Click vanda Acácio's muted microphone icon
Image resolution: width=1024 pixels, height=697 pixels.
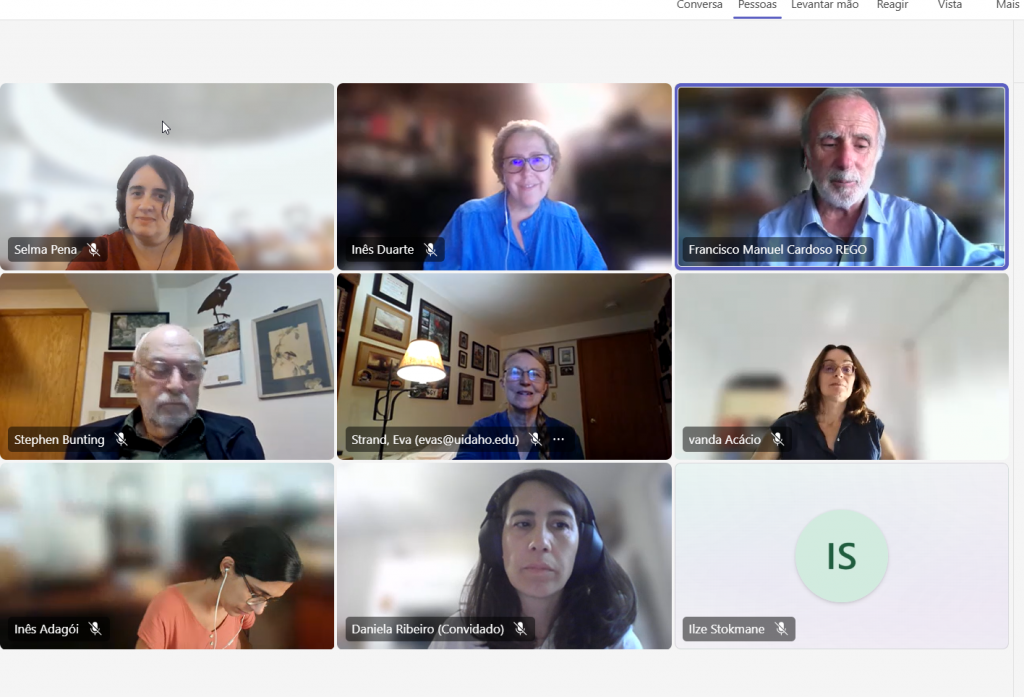(x=778, y=440)
